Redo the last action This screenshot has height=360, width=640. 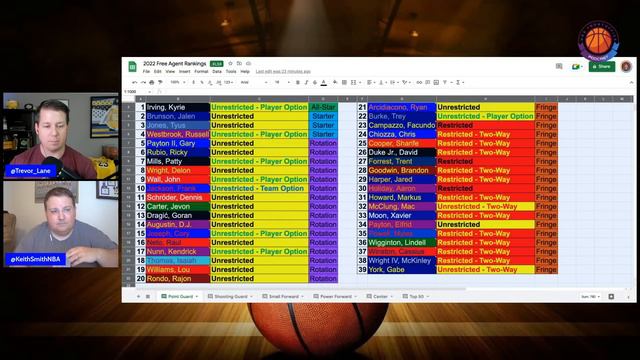point(143,82)
